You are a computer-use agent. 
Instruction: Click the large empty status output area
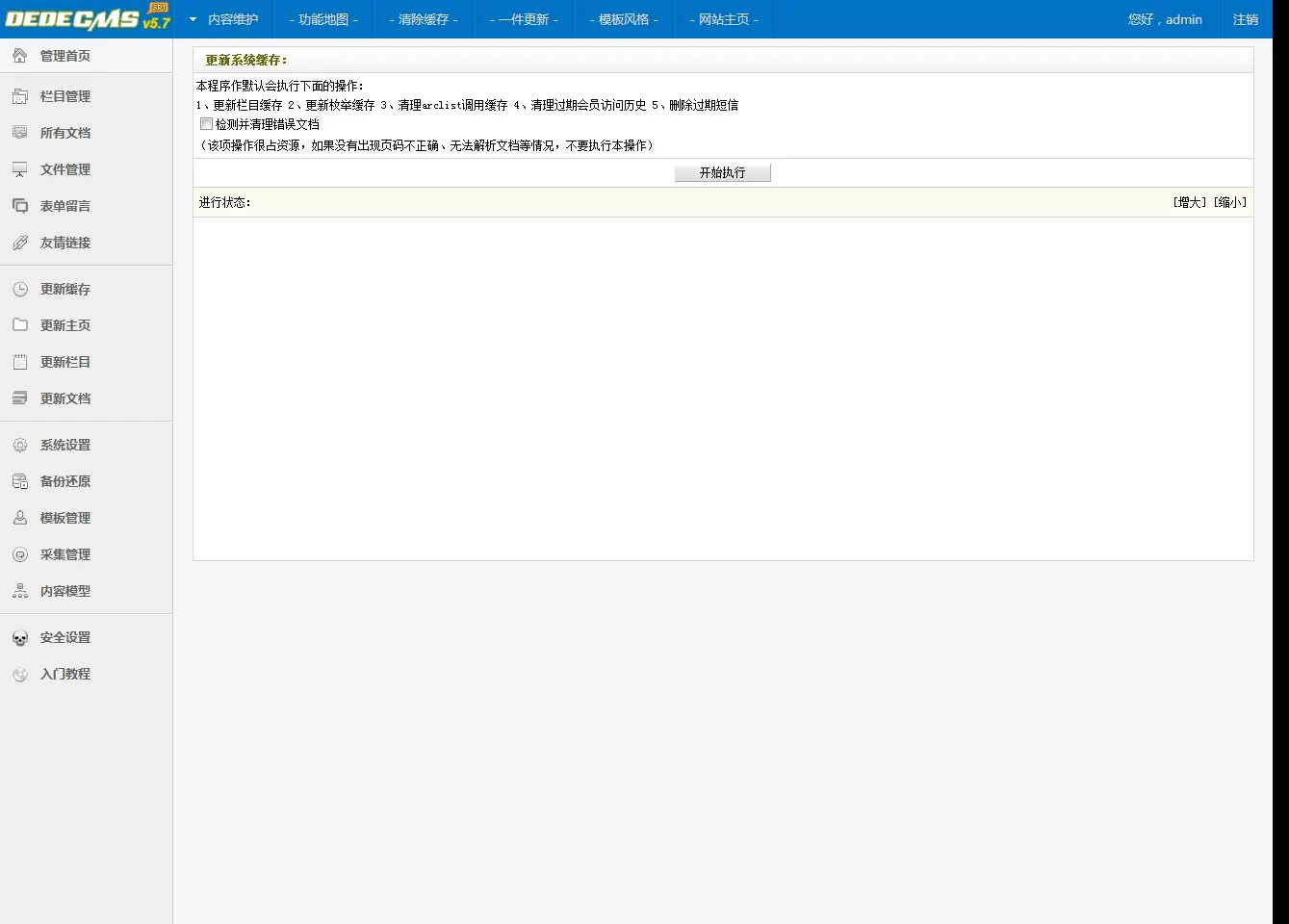723,389
